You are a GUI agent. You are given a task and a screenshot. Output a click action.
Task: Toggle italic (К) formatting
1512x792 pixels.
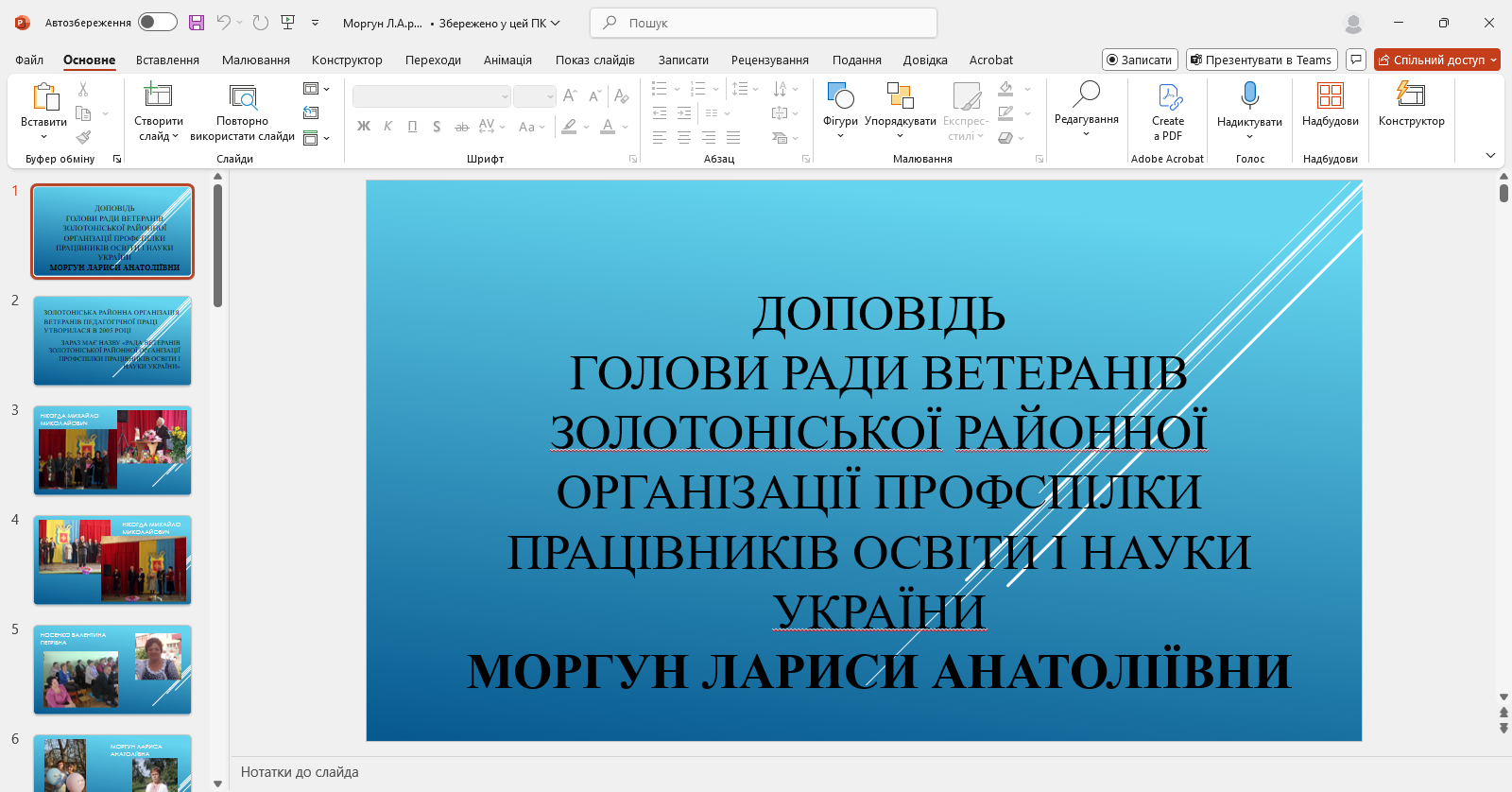(x=387, y=127)
